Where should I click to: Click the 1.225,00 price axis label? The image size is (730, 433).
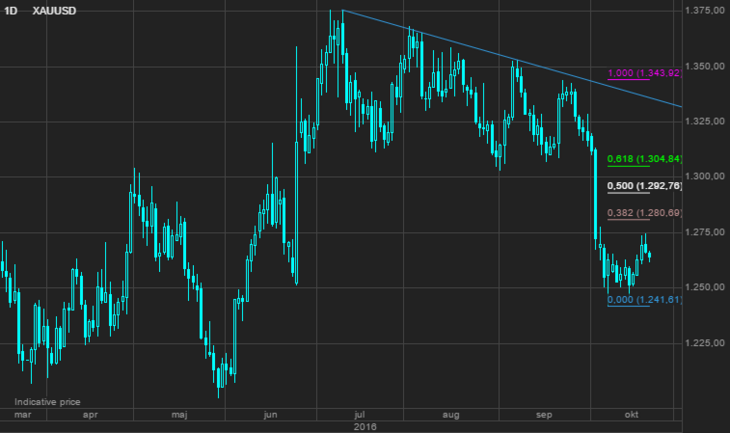pos(706,343)
